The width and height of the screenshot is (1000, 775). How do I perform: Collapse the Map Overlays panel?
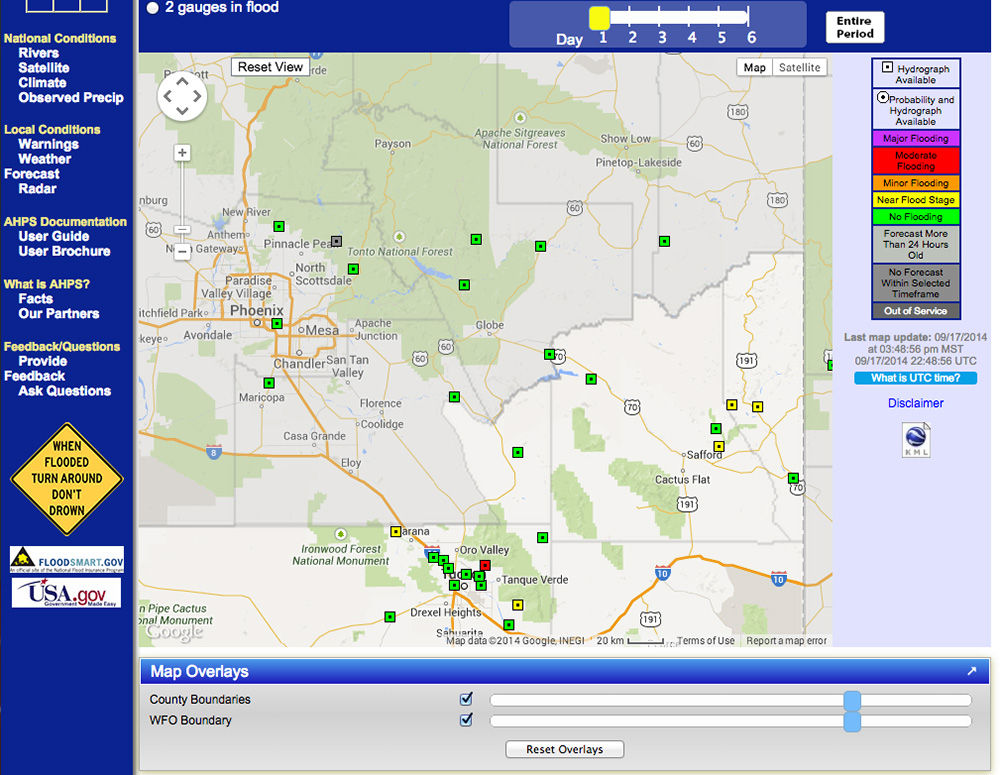tap(971, 671)
